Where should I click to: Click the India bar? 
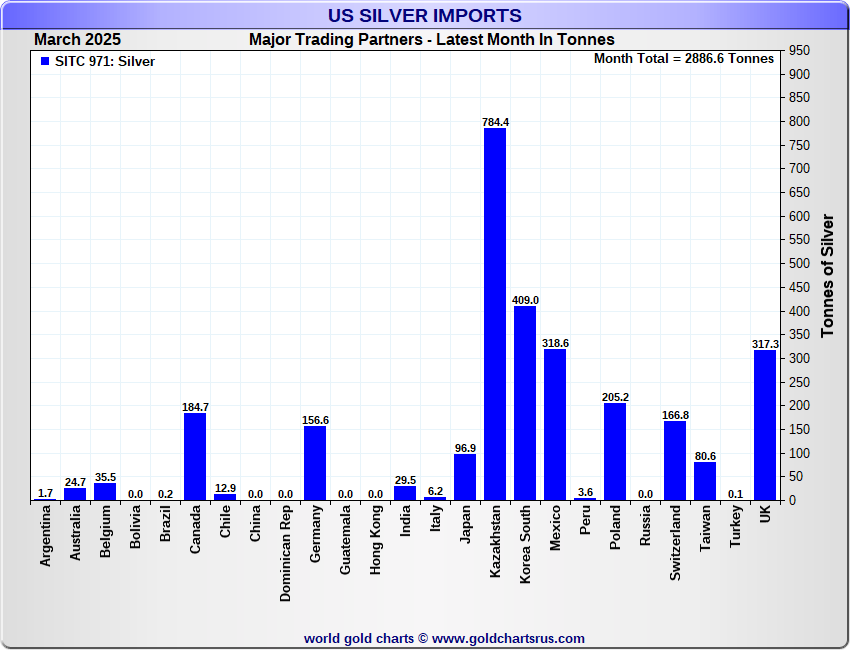click(x=405, y=493)
